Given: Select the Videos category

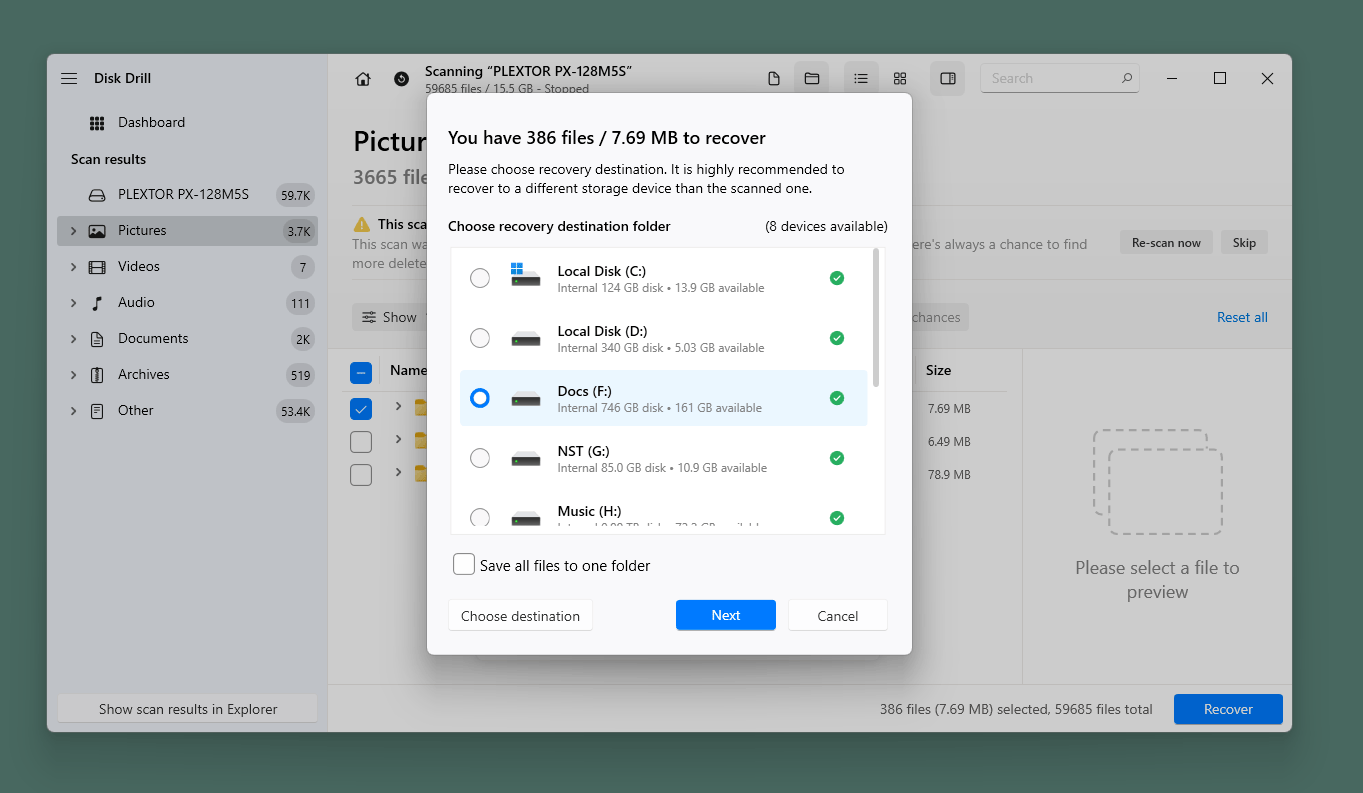Looking at the screenshot, I should pyautogui.click(x=187, y=267).
